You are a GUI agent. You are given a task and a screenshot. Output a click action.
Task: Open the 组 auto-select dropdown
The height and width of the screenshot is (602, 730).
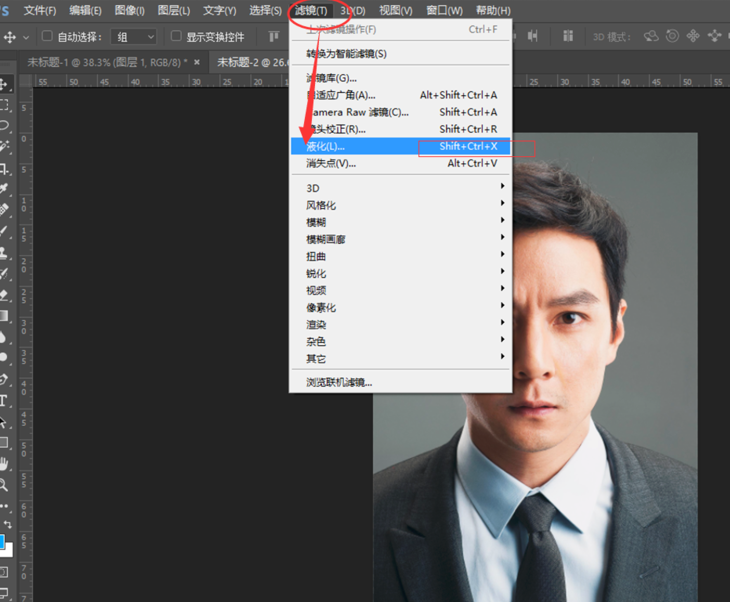[x=134, y=37]
